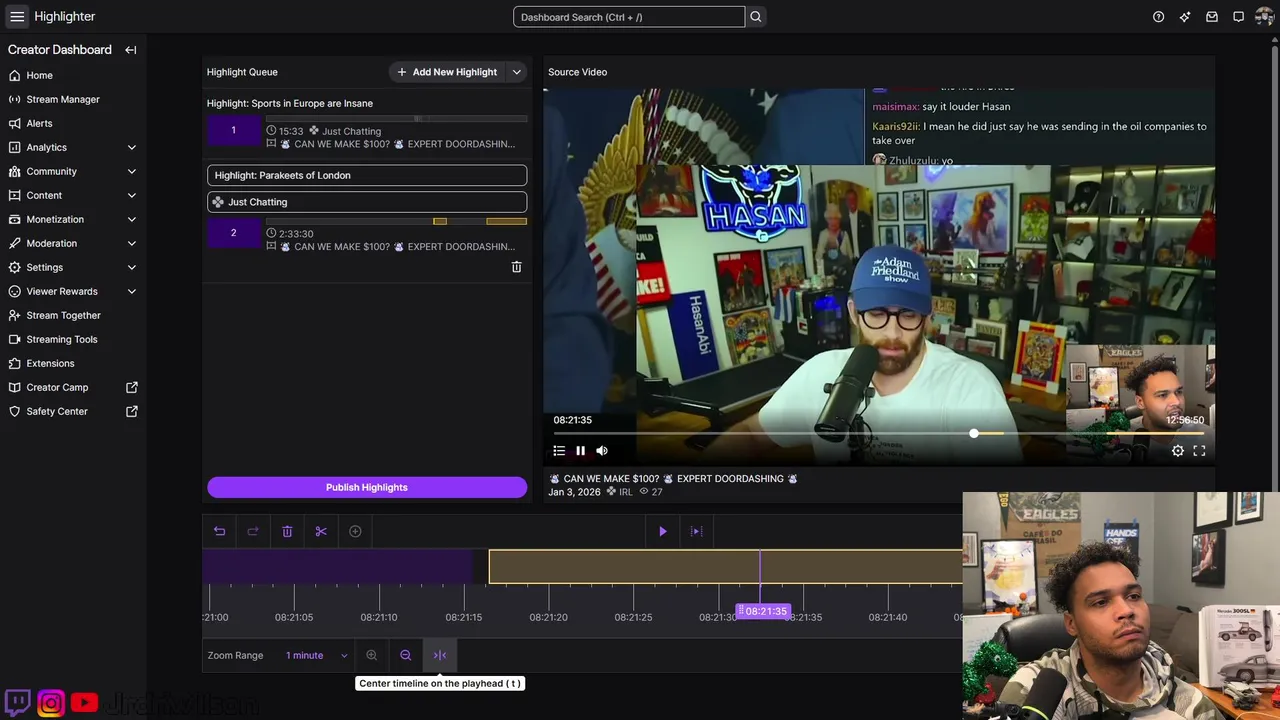Click the Dashboard Search field

coord(629,17)
